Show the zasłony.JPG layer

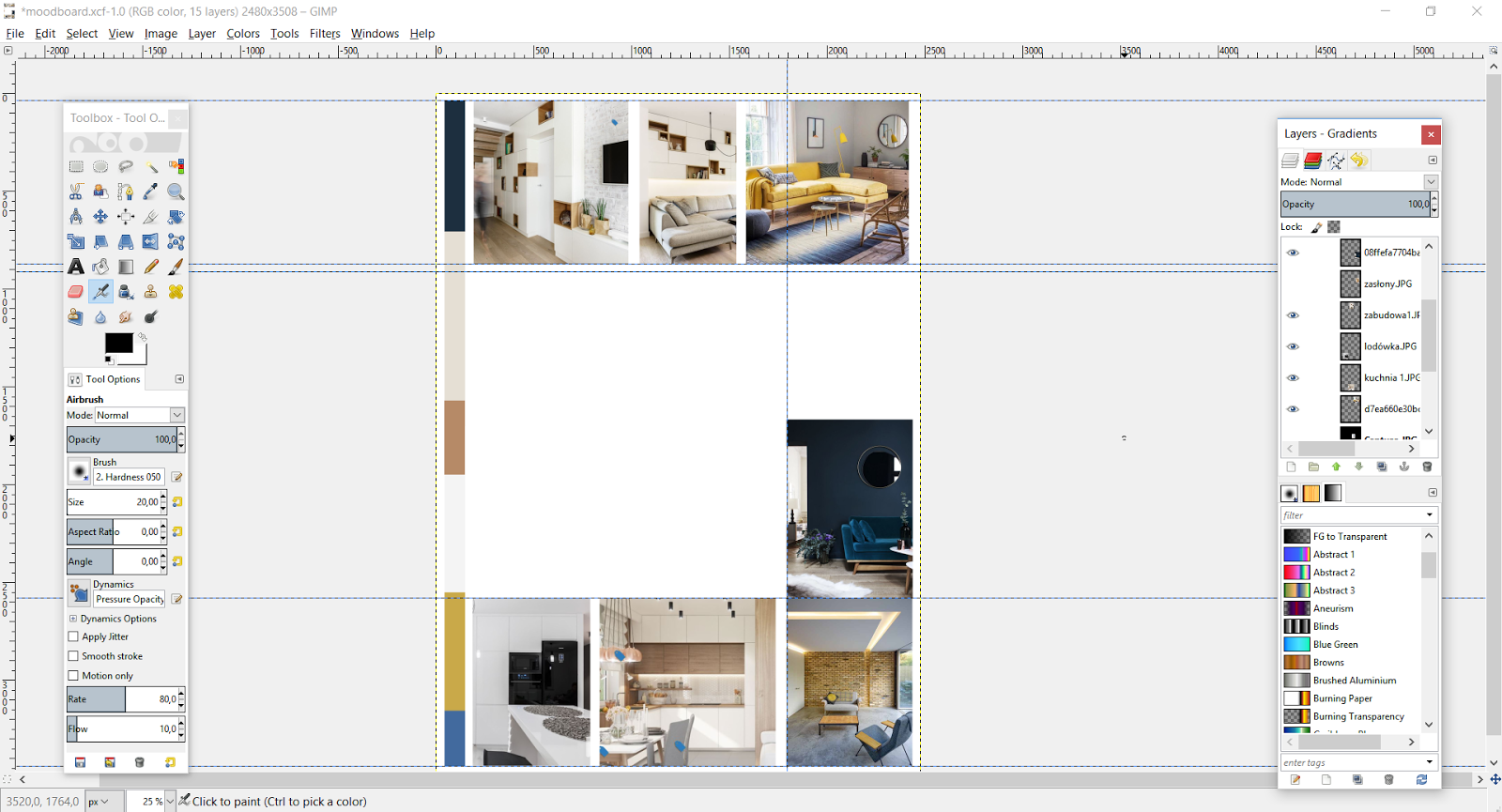pyautogui.click(x=1293, y=283)
